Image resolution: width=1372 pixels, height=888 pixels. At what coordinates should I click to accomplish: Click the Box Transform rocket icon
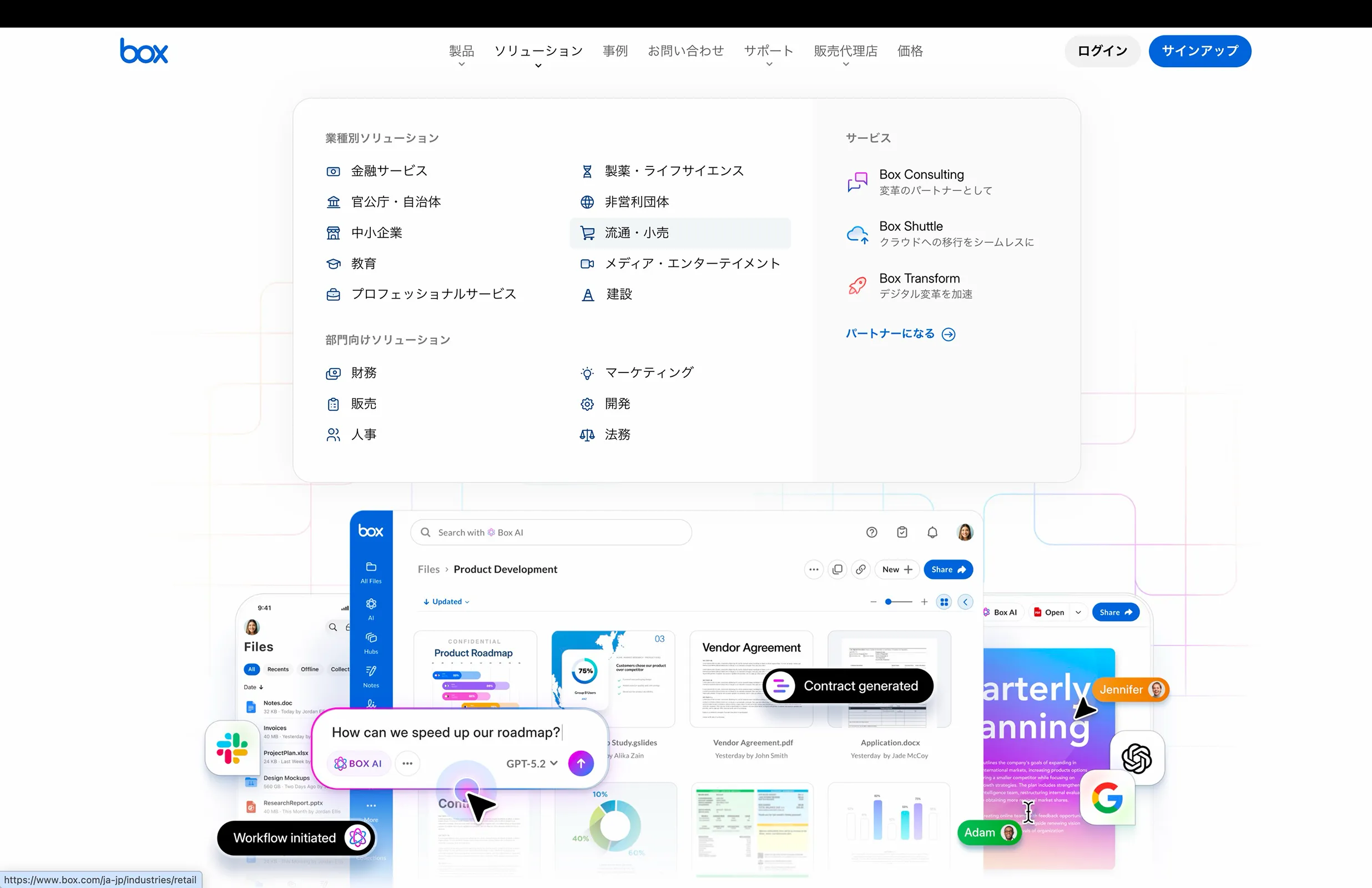857,285
